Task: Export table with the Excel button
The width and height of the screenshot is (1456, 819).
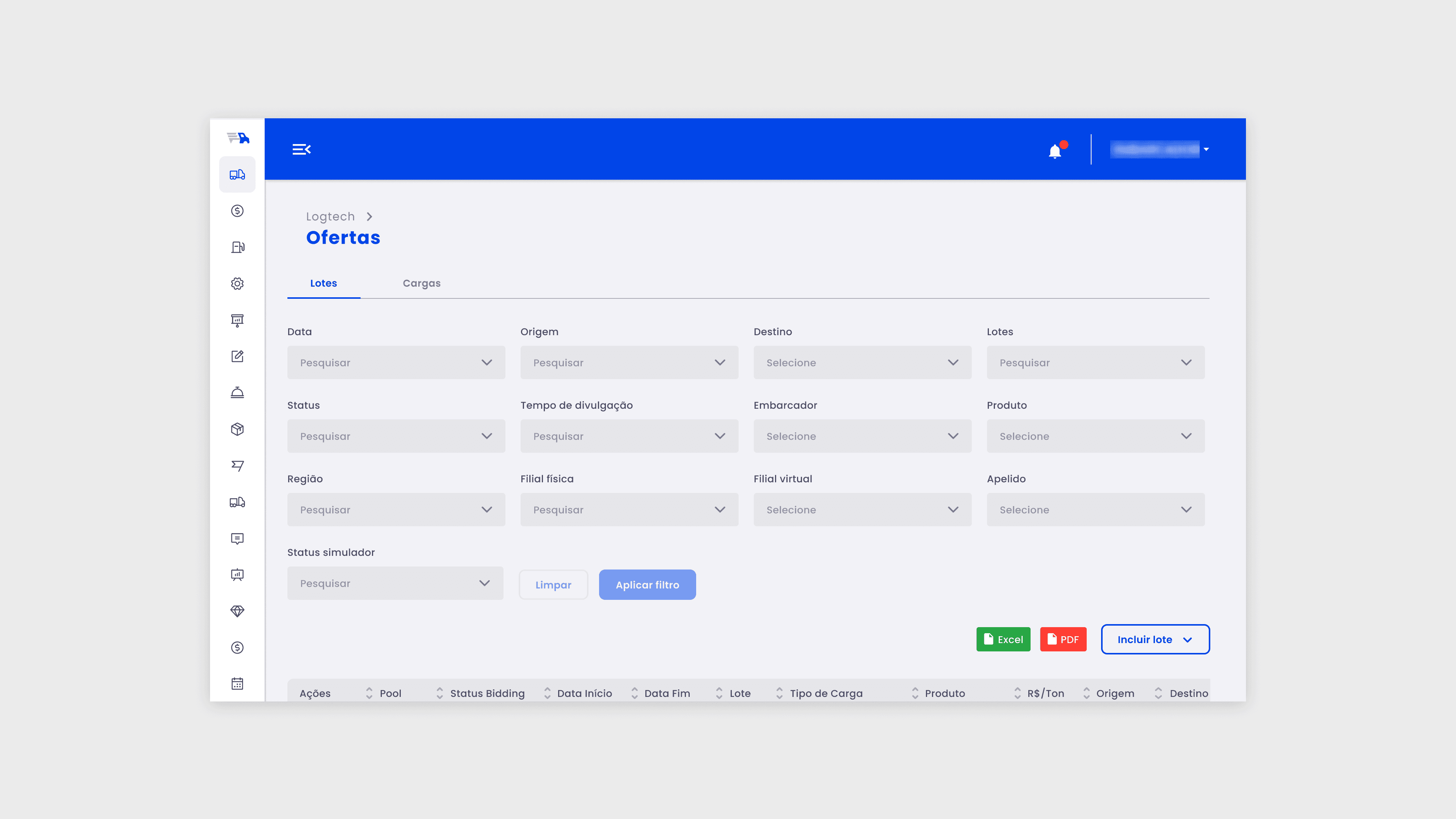Action: [x=1003, y=639]
